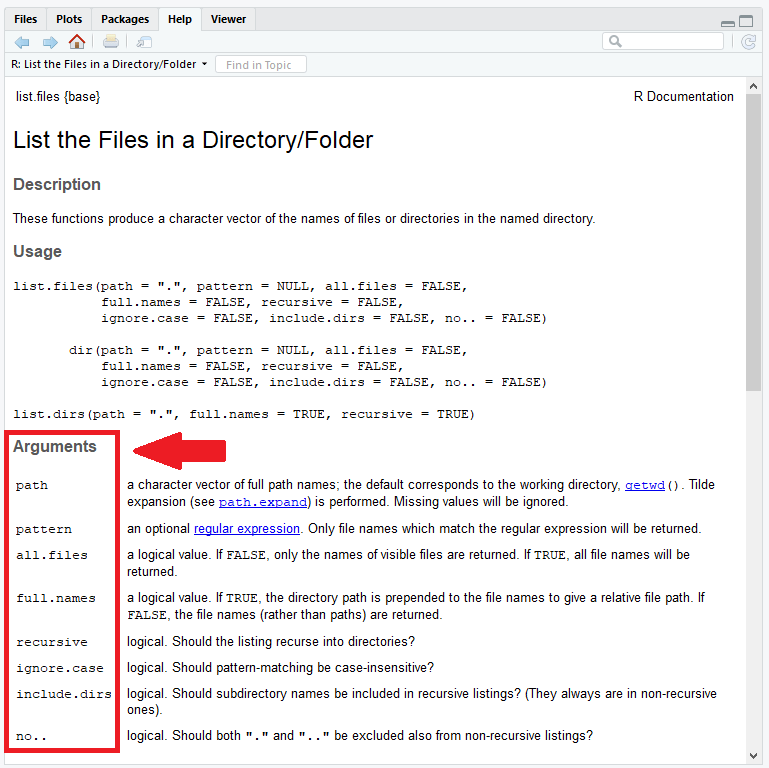Image resolution: width=769 pixels, height=768 pixels.
Task: Click the "include.dirs" argument name
Action: pyautogui.click(x=64, y=694)
